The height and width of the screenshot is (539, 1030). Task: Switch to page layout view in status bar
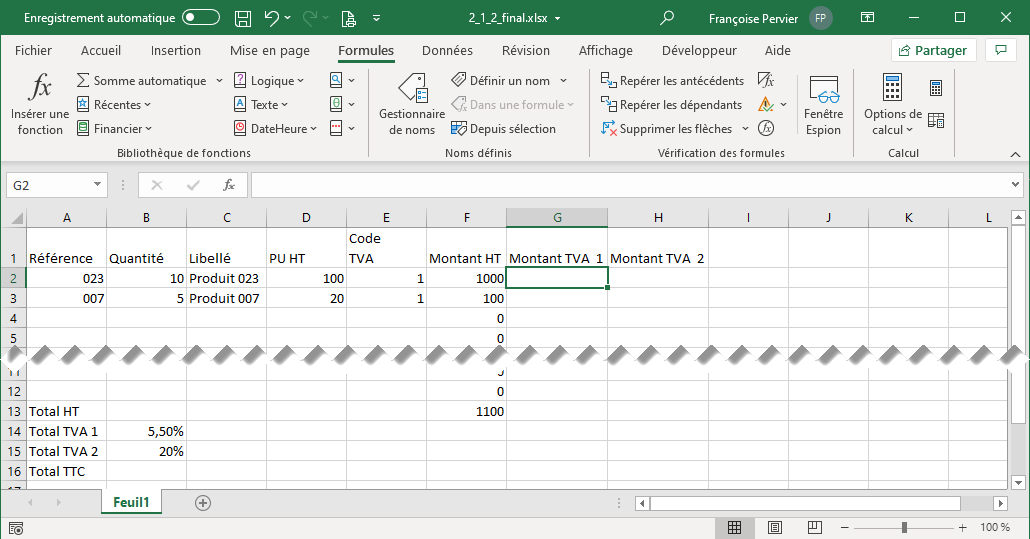(x=770, y=527)
